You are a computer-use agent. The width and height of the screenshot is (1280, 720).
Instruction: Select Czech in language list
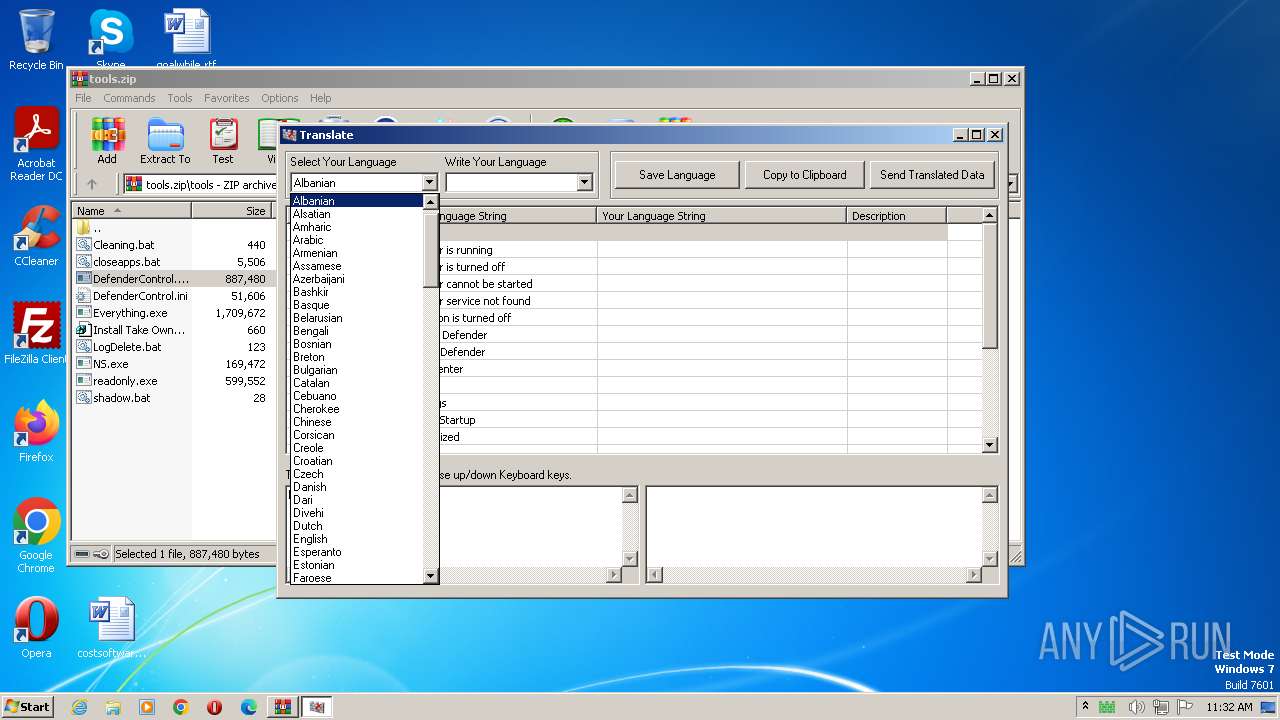tap(357, 474)
